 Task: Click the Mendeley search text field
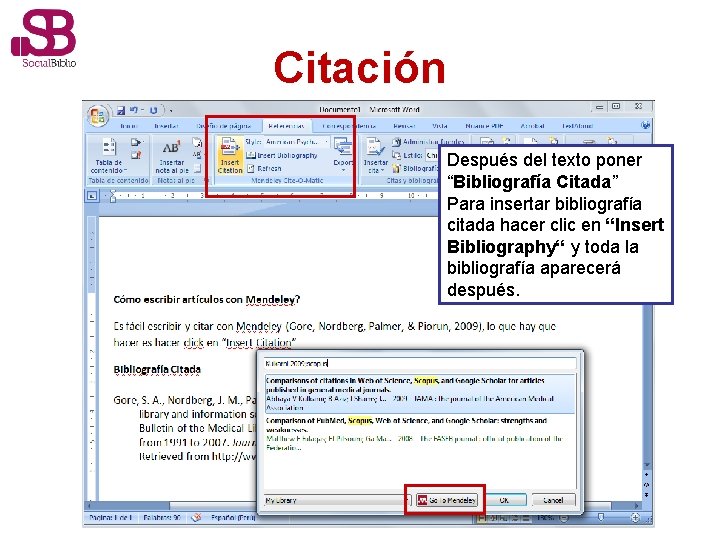coord(420,363)
